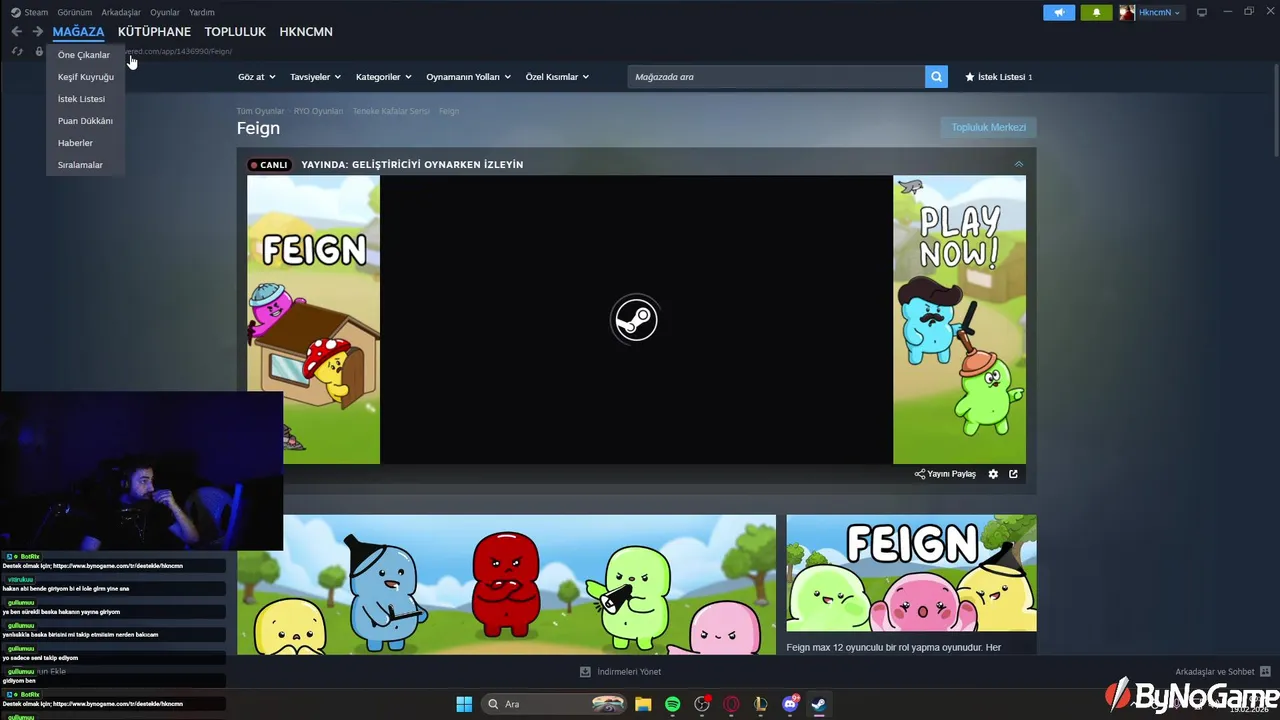Open the Arkadaşlar menu

(121, 13)
